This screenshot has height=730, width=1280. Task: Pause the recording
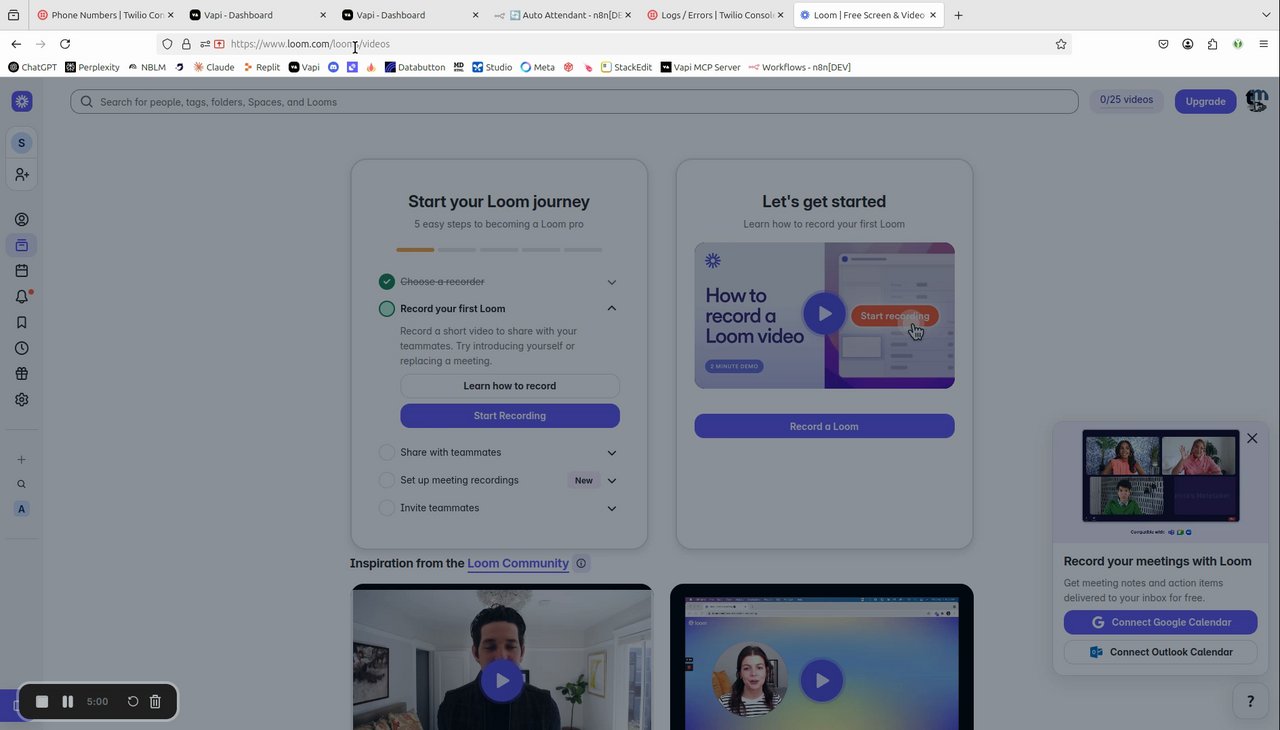tap(68, 702)
